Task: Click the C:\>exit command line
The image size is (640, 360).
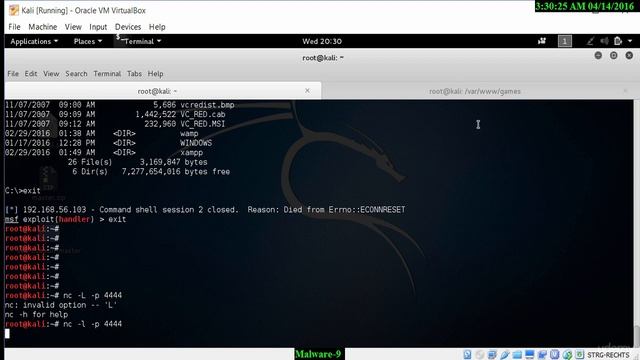Action: point(23,191)
